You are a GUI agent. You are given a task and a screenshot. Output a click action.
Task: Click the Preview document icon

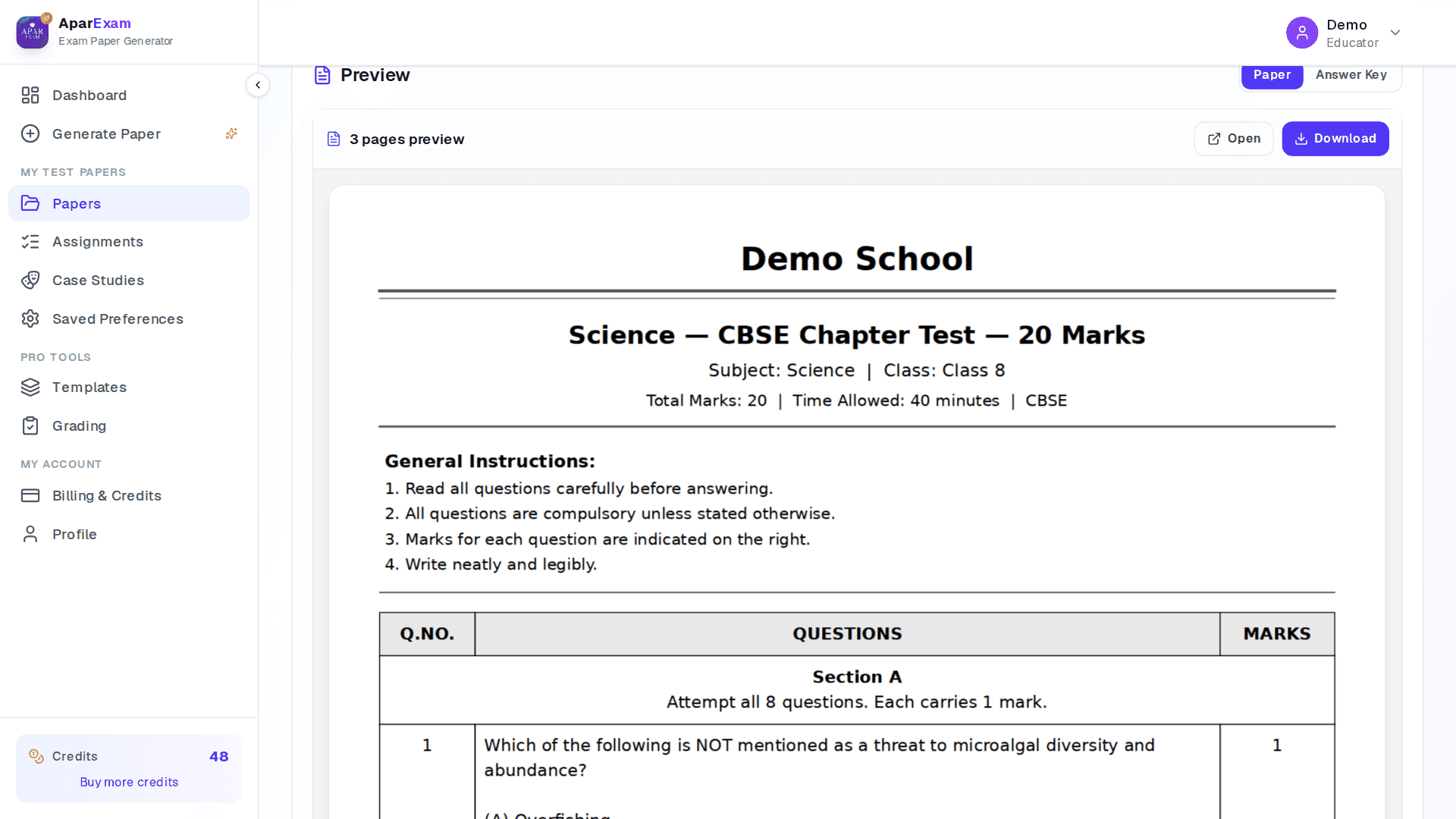click(x=322, y=75)
